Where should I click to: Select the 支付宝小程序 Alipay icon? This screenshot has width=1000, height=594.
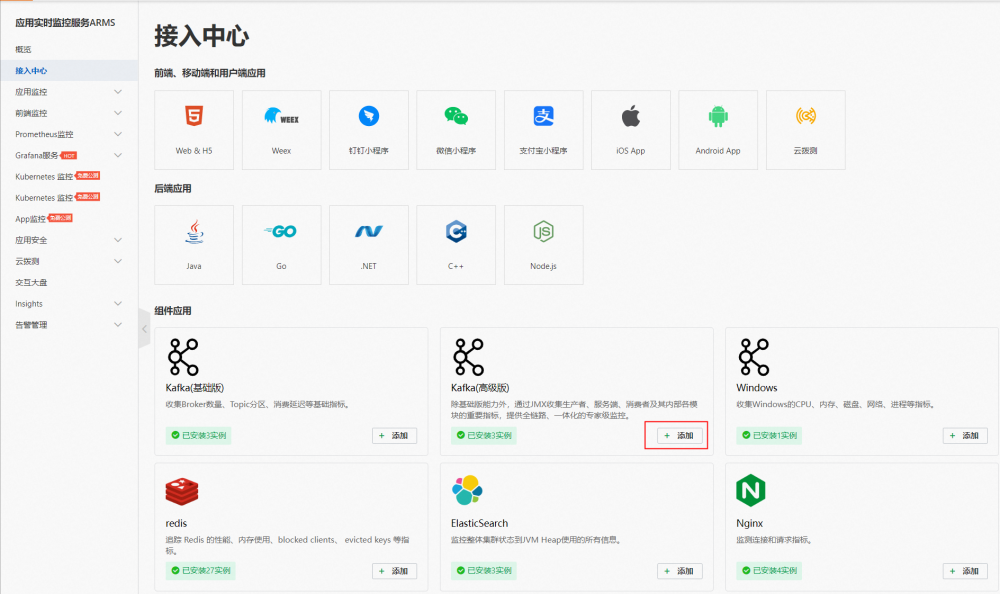(x=543, y=116)
